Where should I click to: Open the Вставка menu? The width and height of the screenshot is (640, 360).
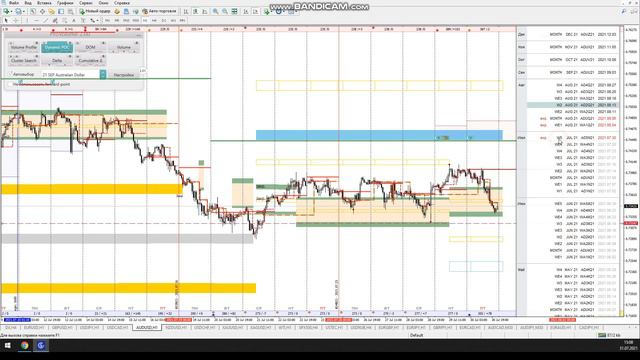click(x=44, y=3)
